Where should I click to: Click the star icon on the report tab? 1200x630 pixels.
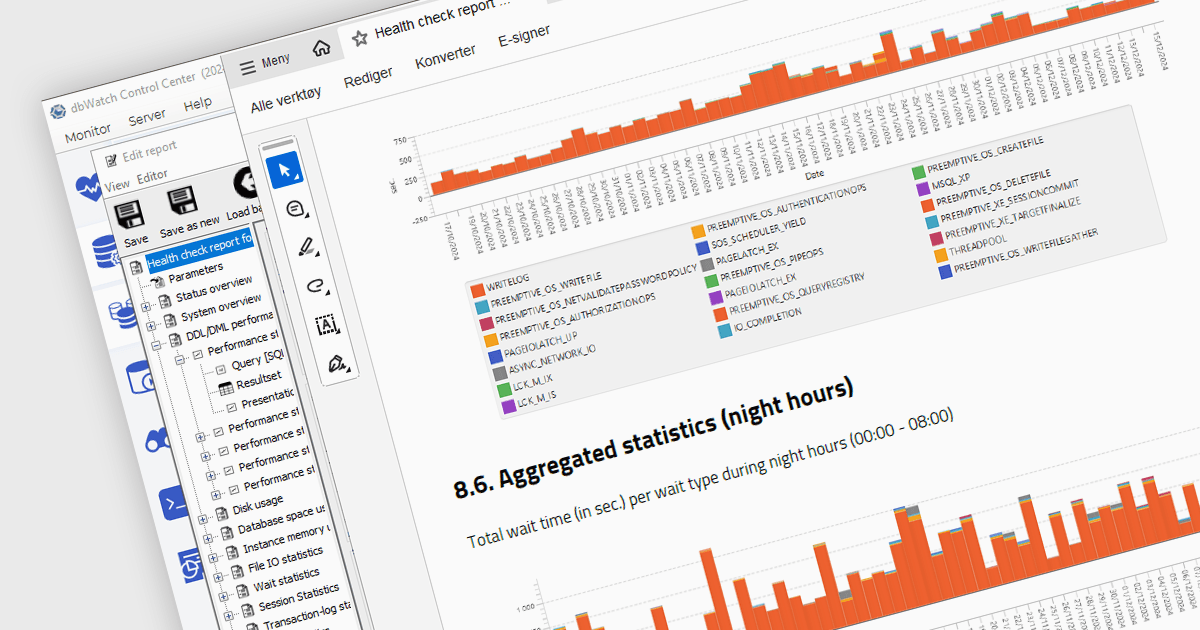tap(360, 38)
